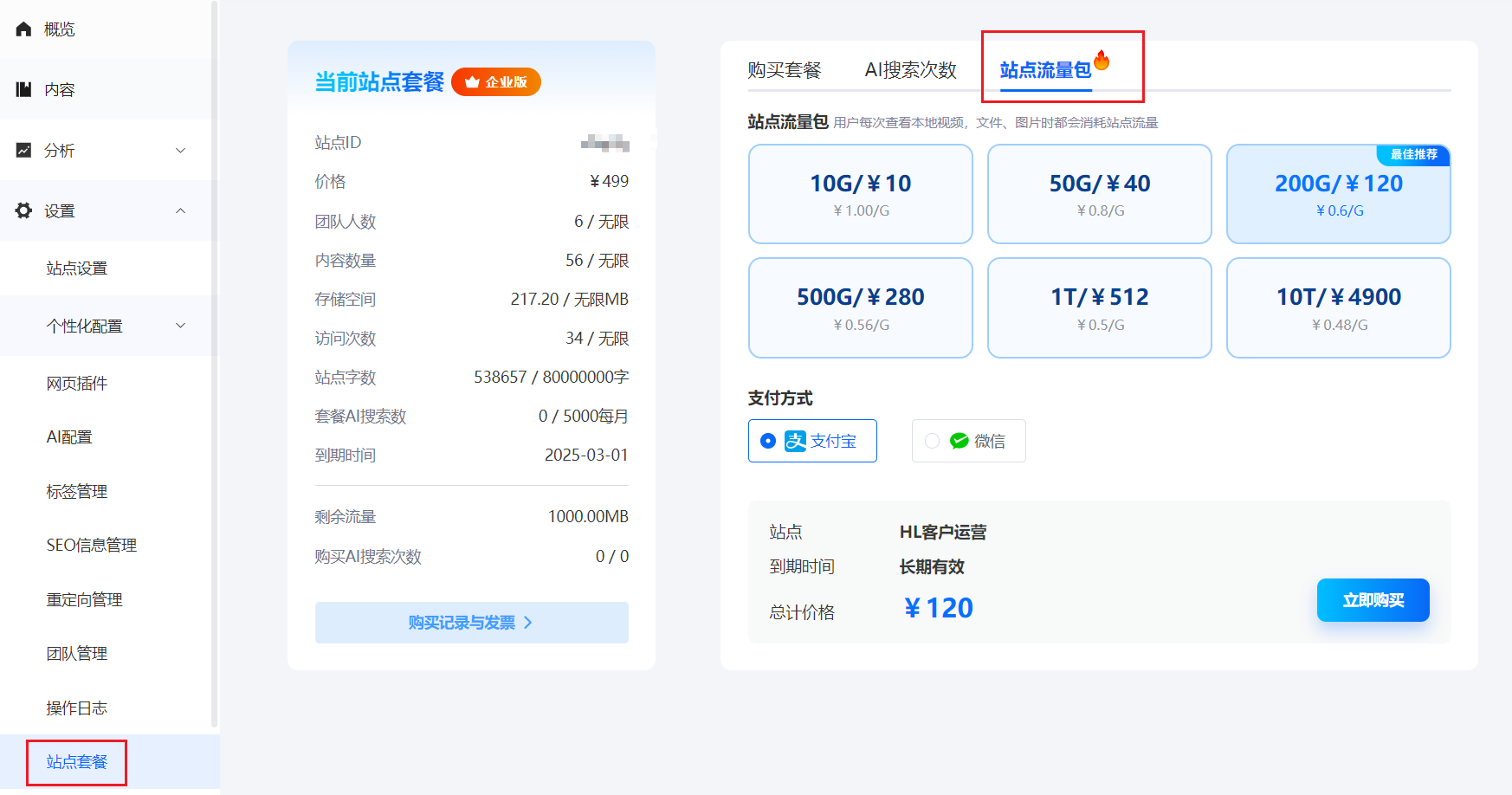The width and height of the screenshot is (1512, 795).
Task: Click the remaining traffic value 1000.00MB
Action: (588, 517)
